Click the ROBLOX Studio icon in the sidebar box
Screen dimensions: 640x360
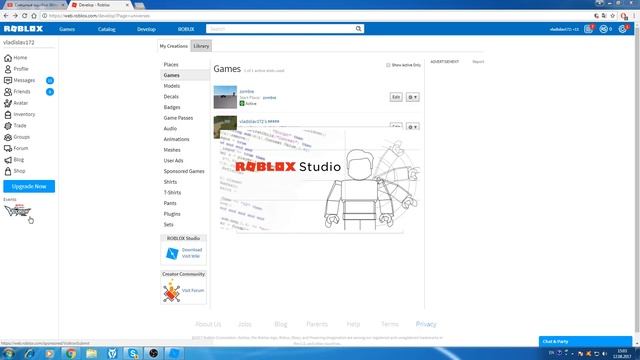tap(172, 253)
